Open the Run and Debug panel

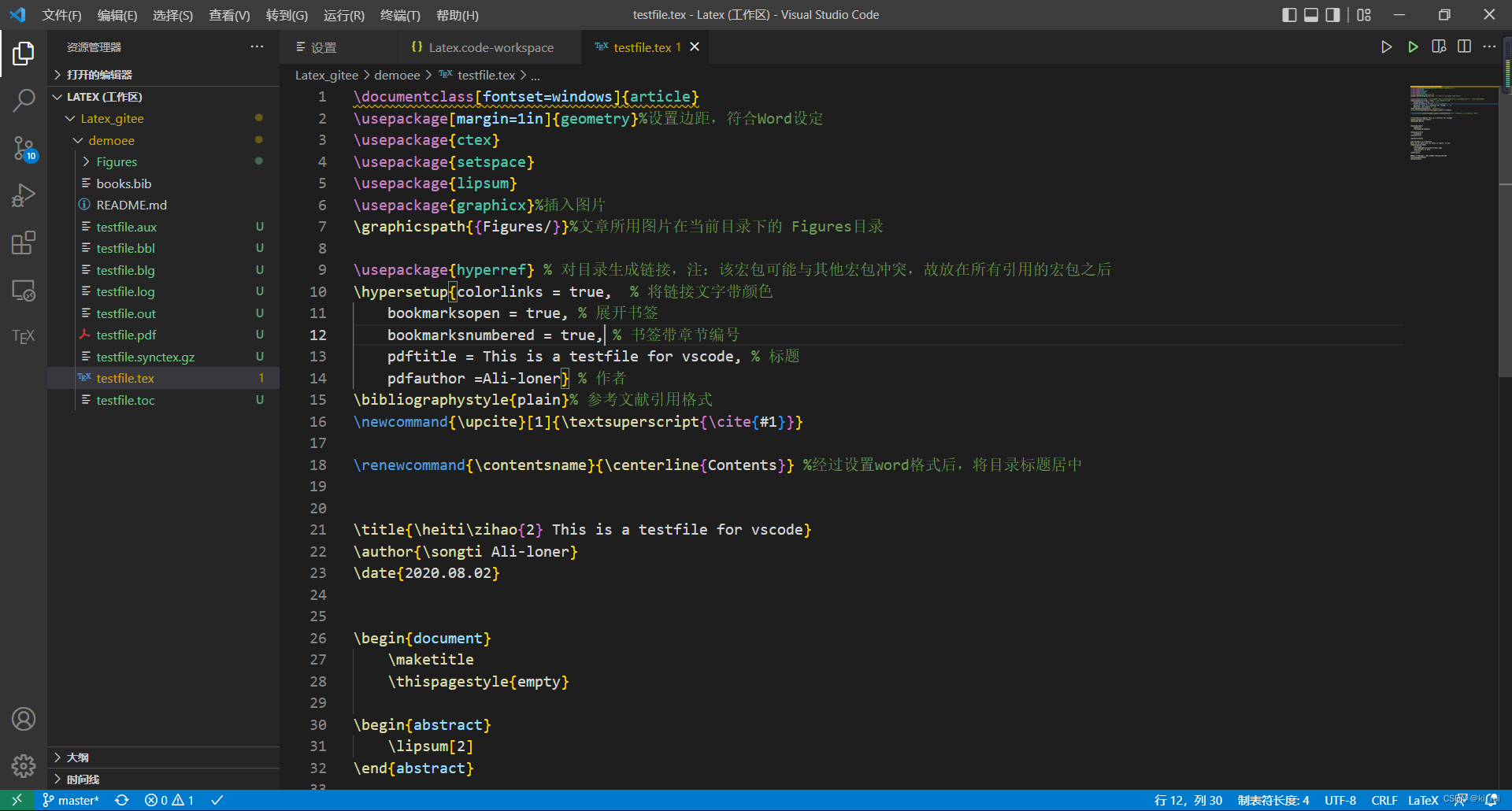[x=24, y=195]
